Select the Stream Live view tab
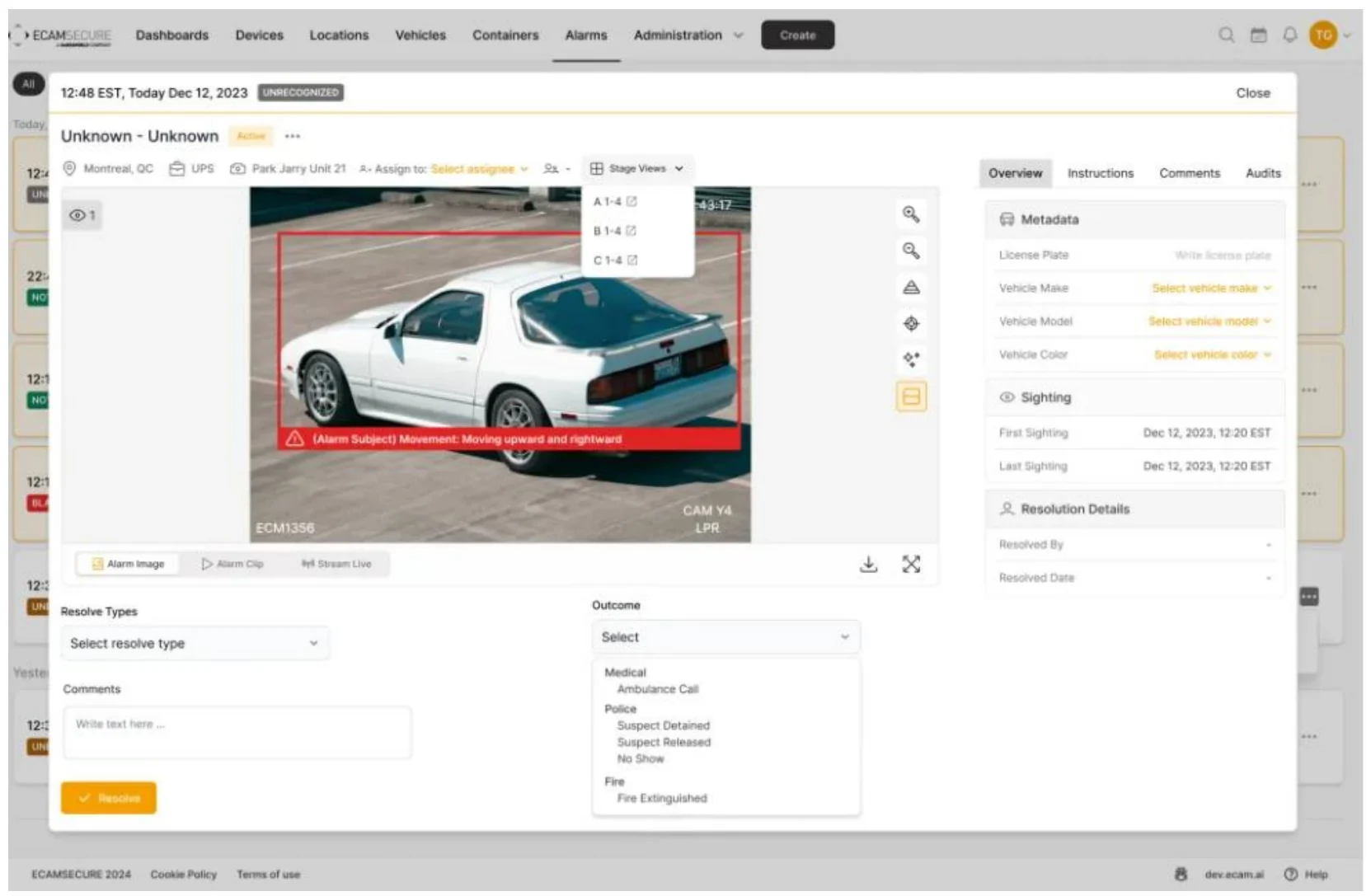 tap(336, 564)
